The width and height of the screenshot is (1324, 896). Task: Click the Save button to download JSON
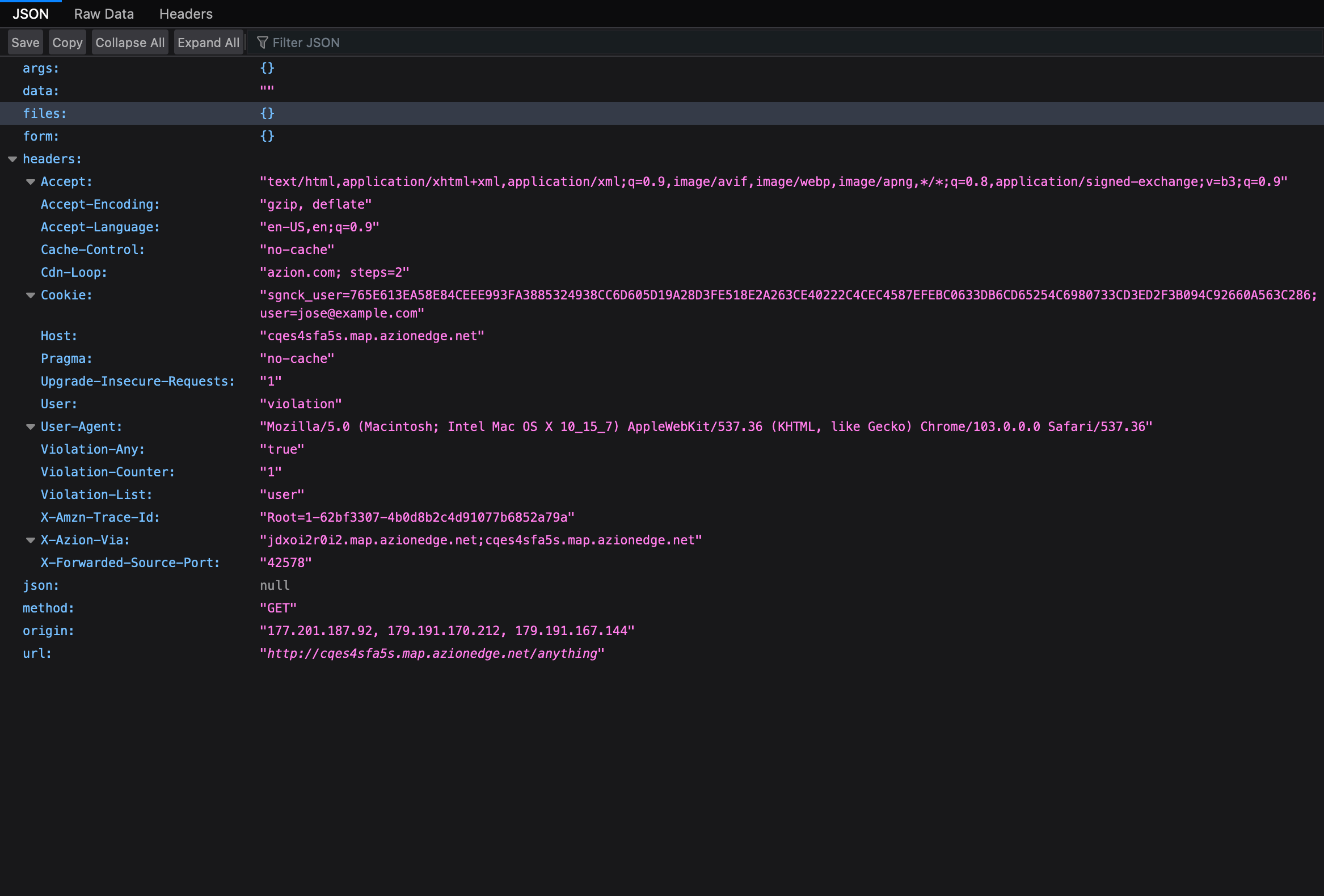click(23, 41)
